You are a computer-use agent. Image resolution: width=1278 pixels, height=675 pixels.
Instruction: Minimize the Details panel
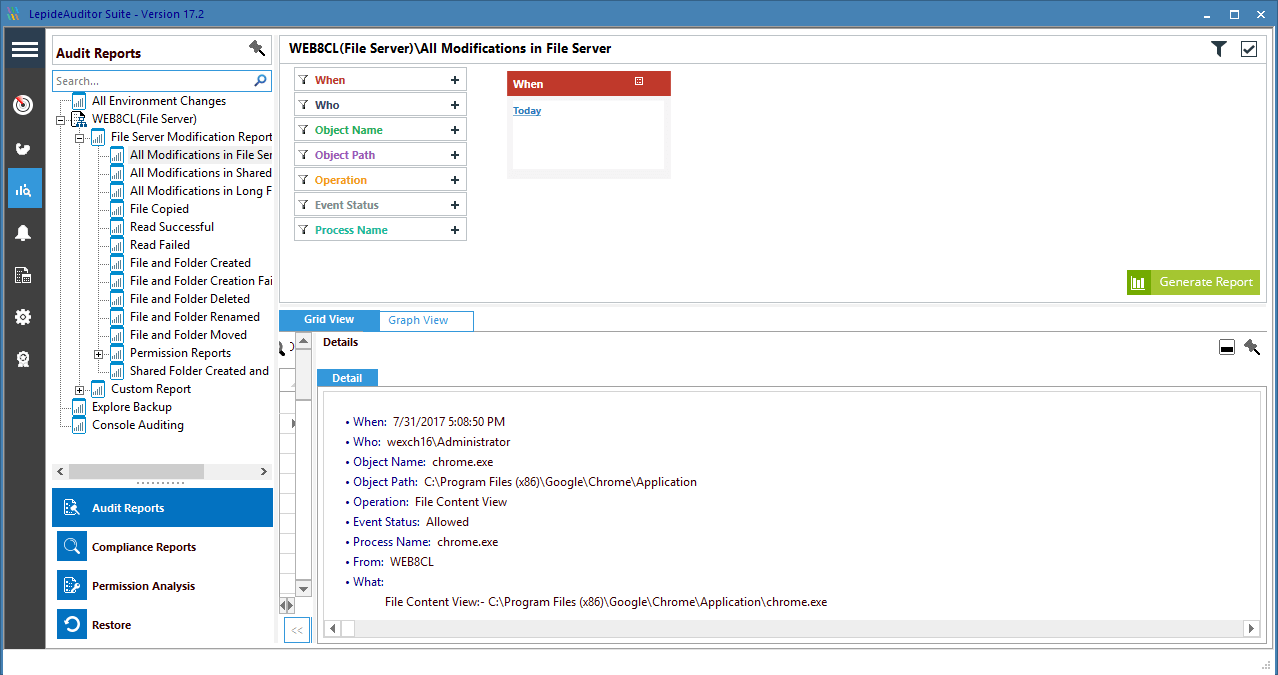[x=1227, y=348]
